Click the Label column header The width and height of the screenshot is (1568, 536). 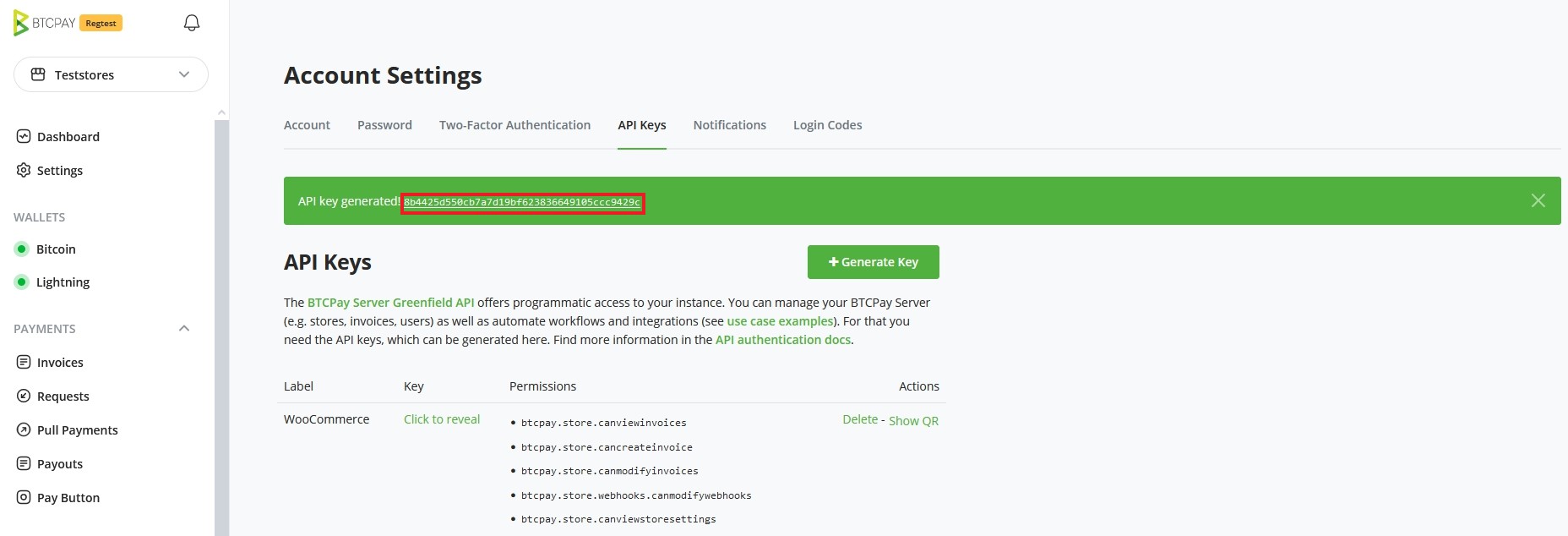298,386
